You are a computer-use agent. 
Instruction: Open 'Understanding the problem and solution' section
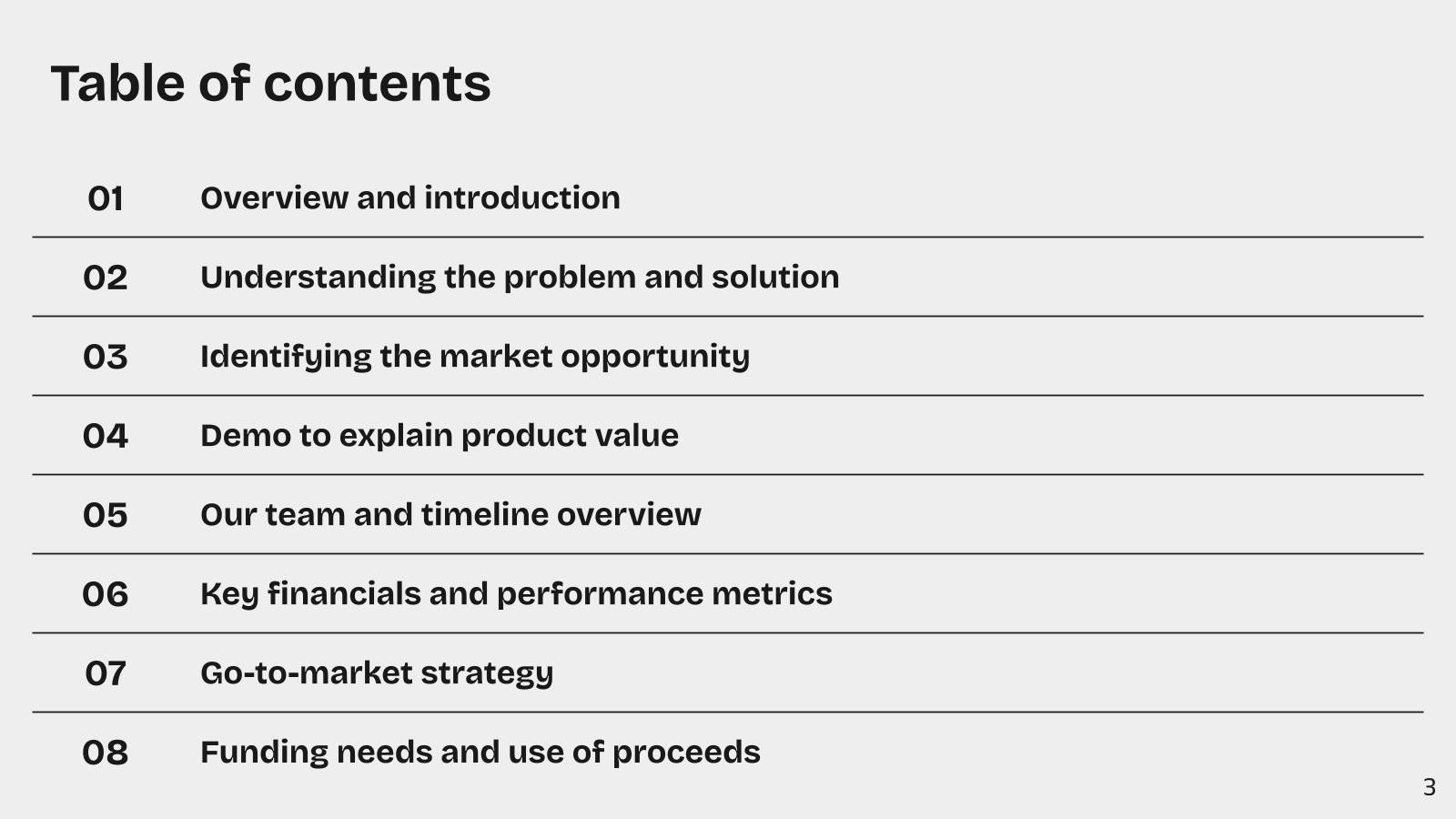[x=520, y=278]
